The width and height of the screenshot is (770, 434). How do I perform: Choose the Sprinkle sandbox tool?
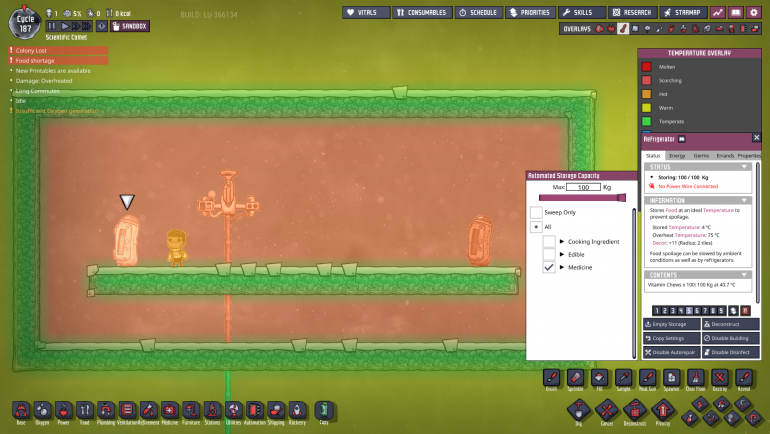pyautogui.click(x=575, y=377)
